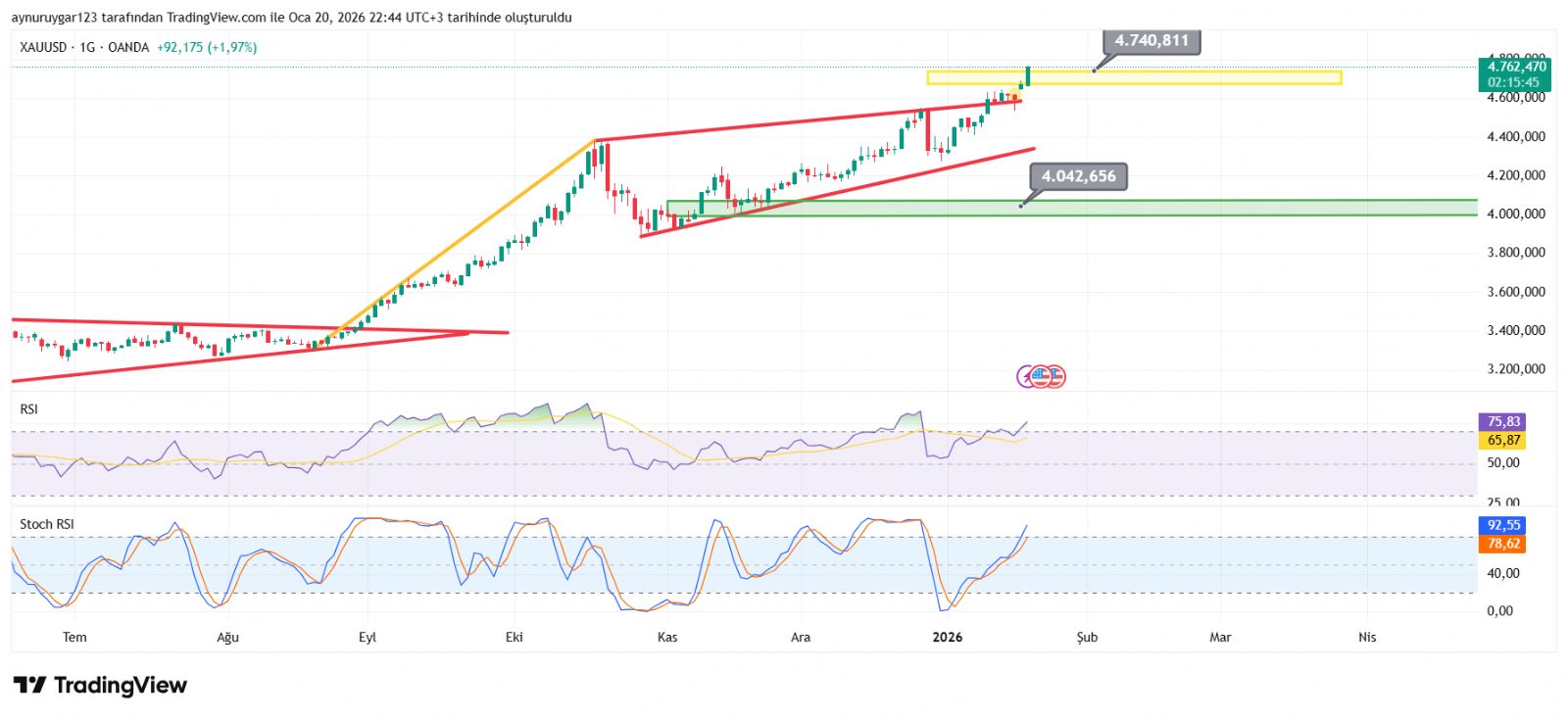Click the purple lightning event icon
The height and width of the screenshot is (718, 1568).
[x=1026, y=376]
